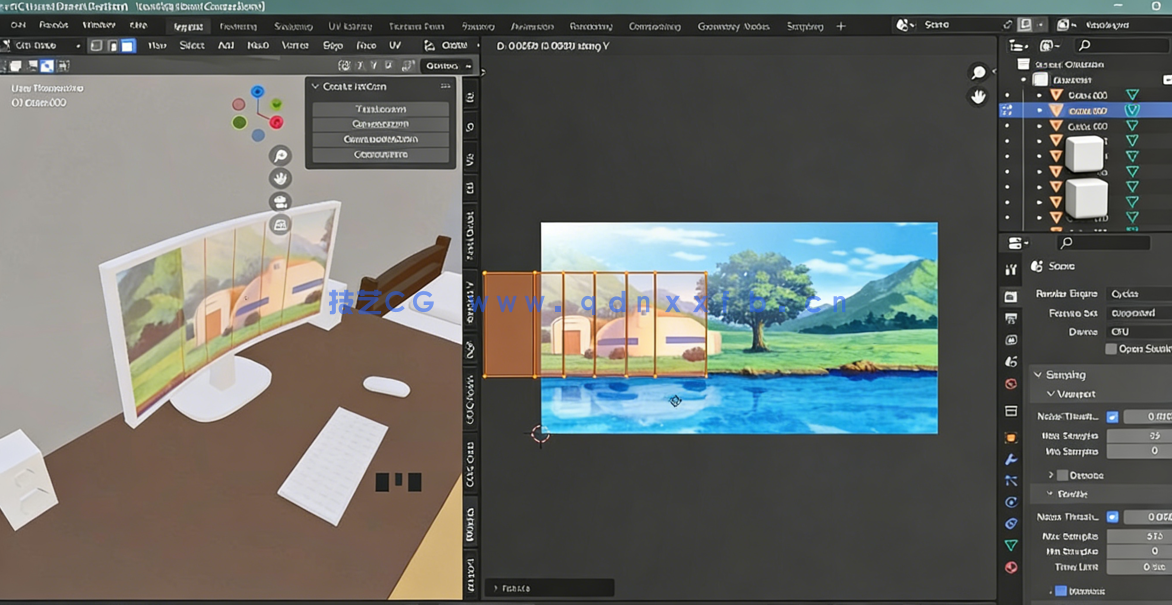Image resolution: width=1172 pixels, height=605 pixels.
Task: Select the Render Properties camera icon
Action: coord(1012,296)
